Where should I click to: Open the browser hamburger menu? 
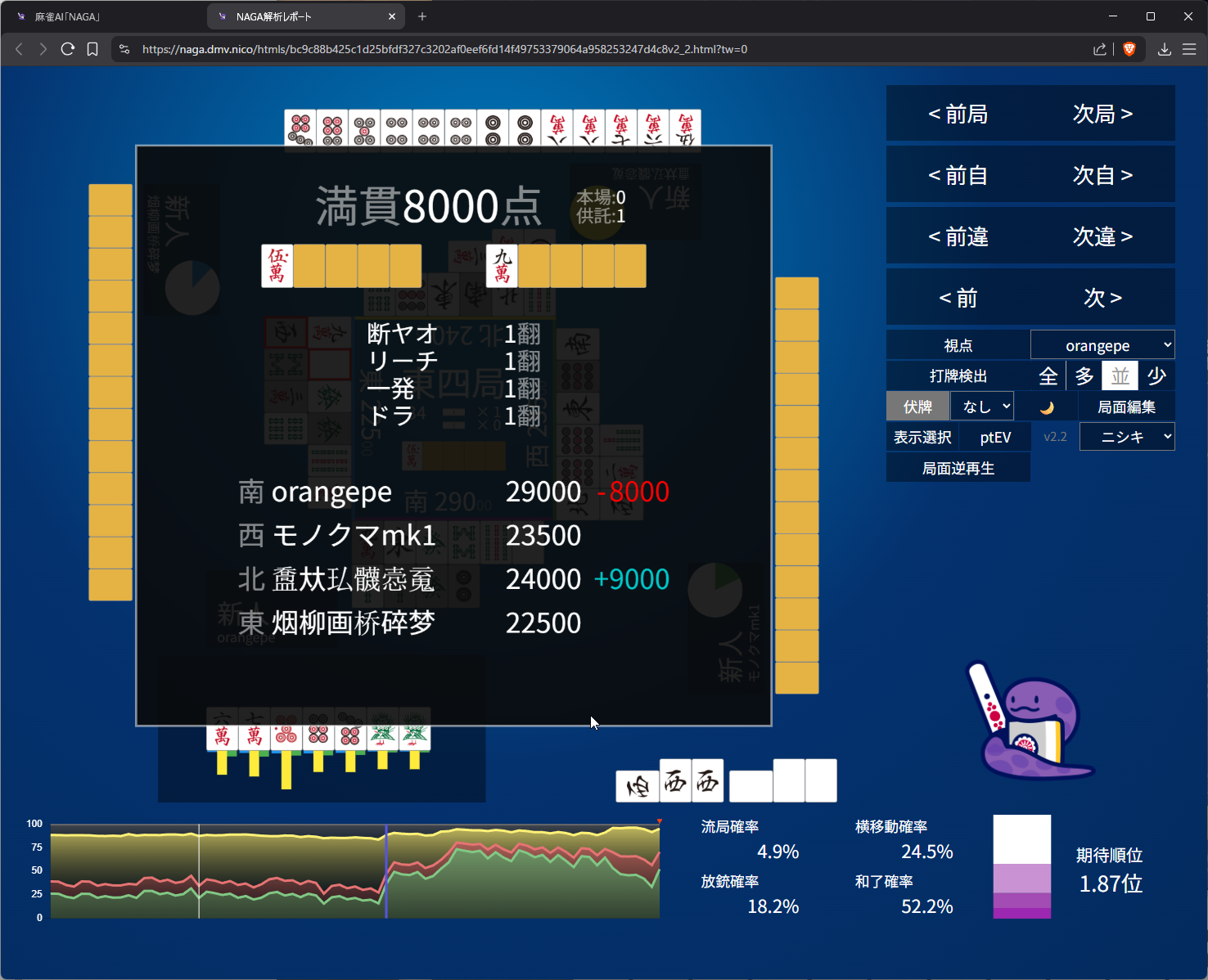tap(1189, 49)
